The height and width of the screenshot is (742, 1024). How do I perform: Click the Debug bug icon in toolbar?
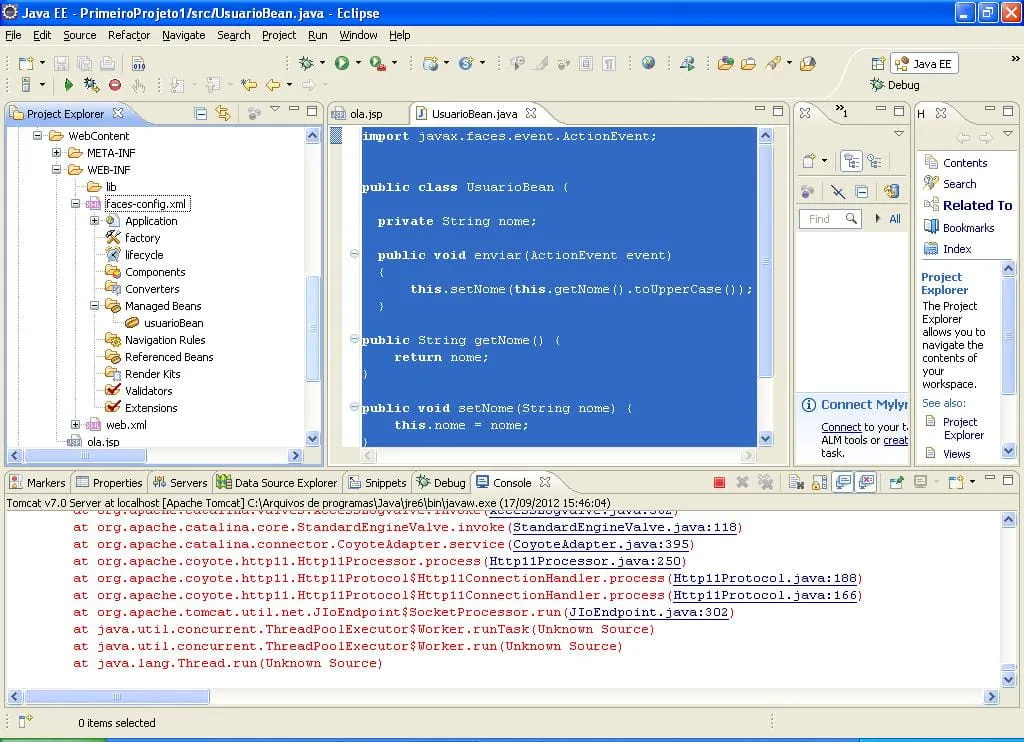(306, 63)
